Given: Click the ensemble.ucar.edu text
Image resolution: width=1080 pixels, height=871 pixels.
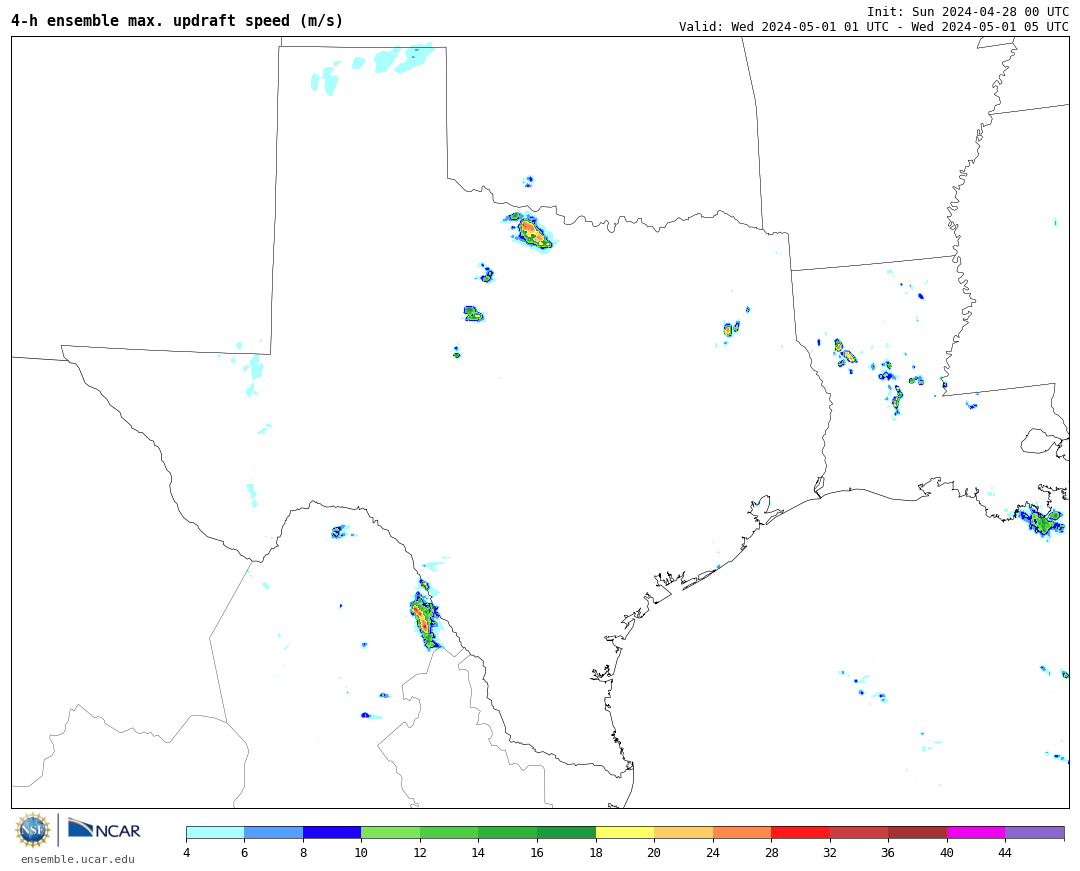Looking at the screenshot, I should point(78,859).
